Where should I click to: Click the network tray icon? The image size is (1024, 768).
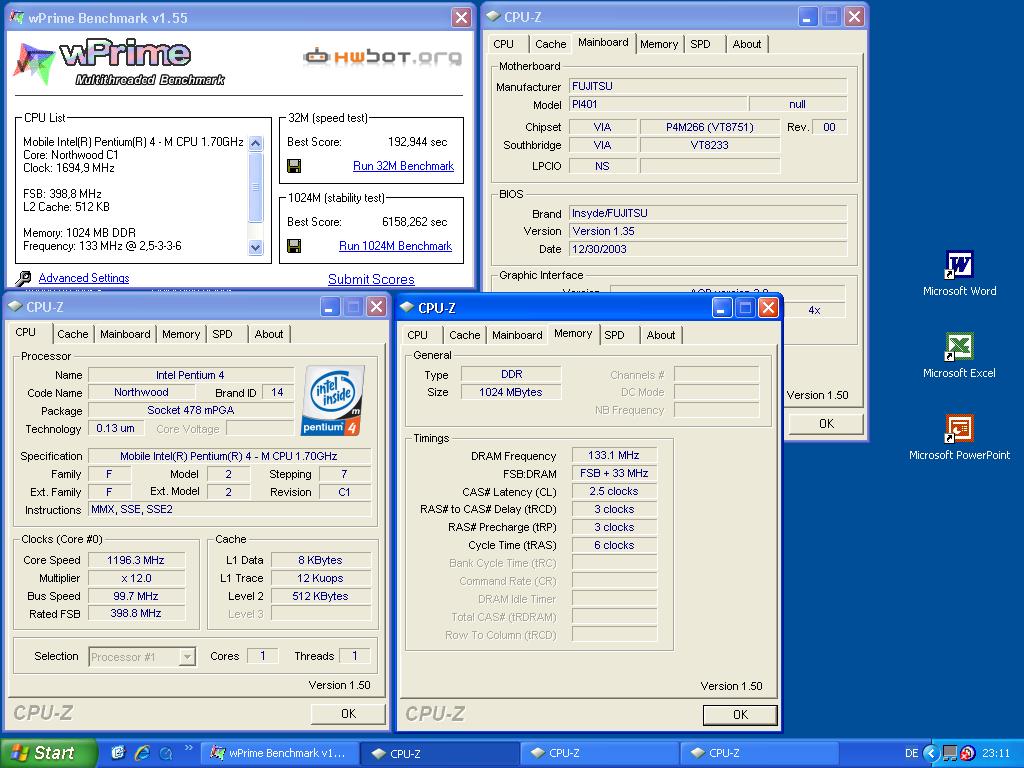(x=950, y=753)
